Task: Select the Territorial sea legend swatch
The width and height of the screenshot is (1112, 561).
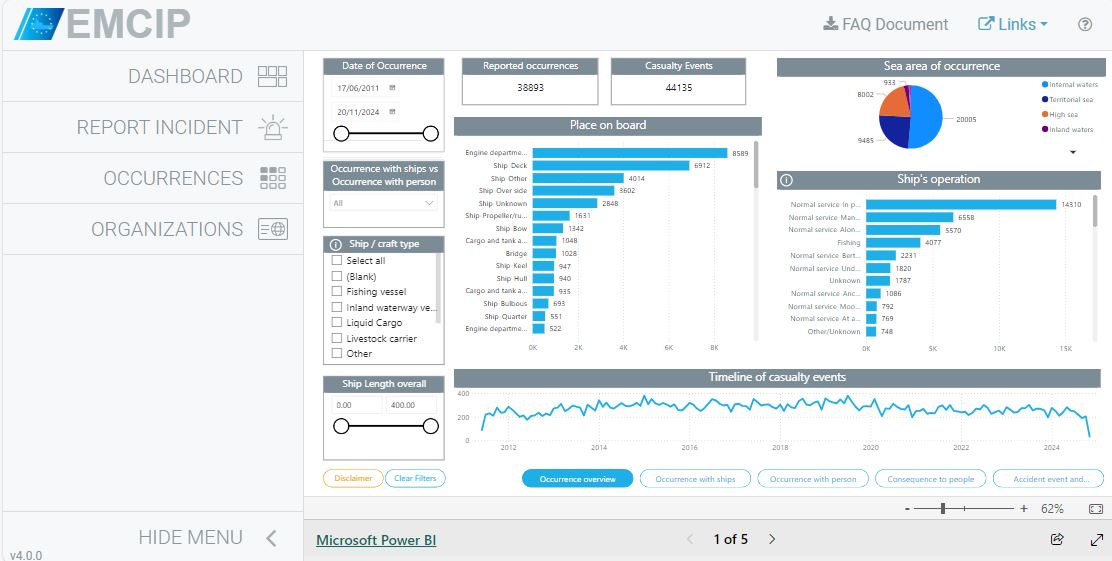Action: 1045,99
